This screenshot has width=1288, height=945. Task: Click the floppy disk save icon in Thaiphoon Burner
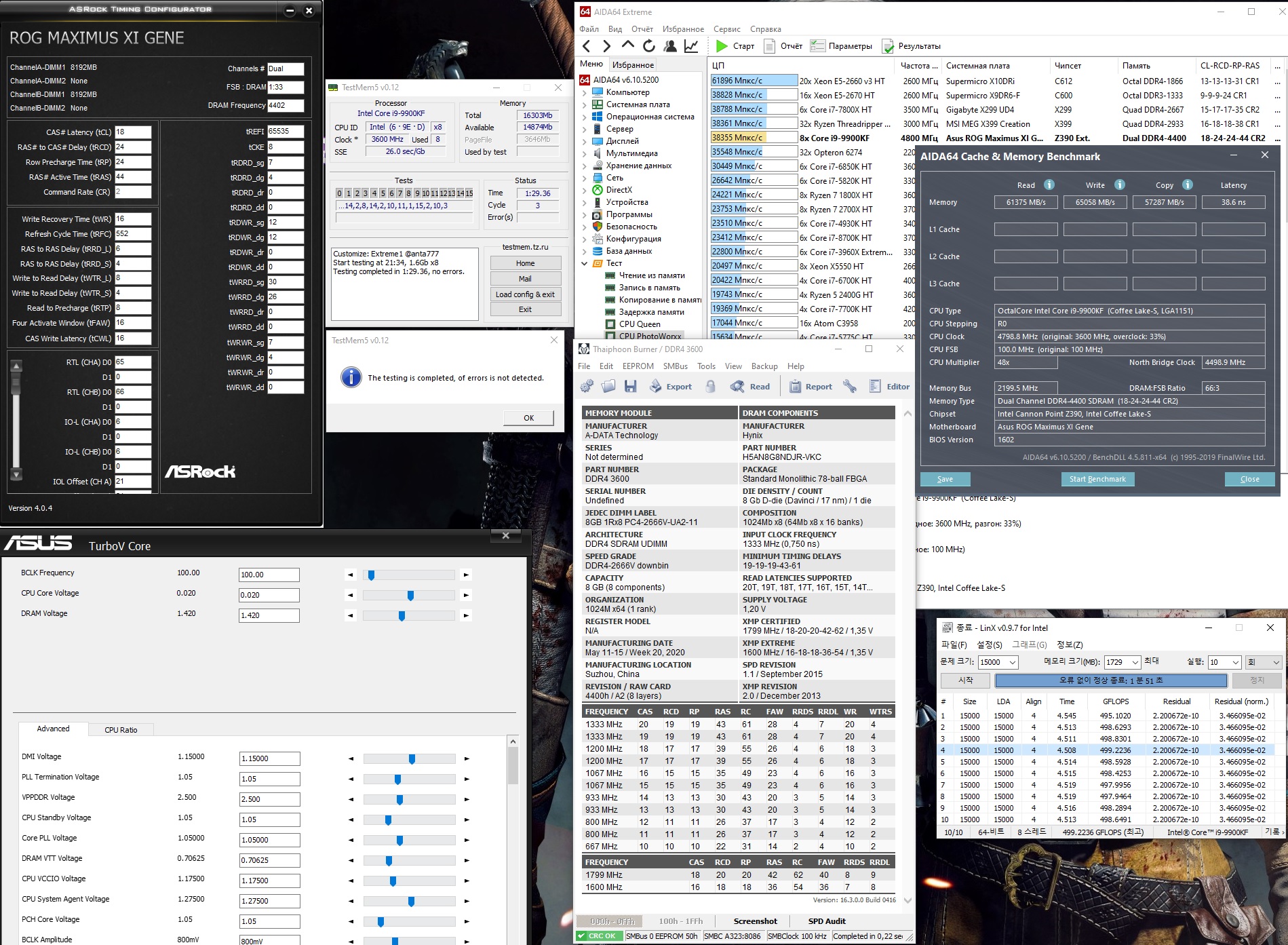click(x=630, y=387)
